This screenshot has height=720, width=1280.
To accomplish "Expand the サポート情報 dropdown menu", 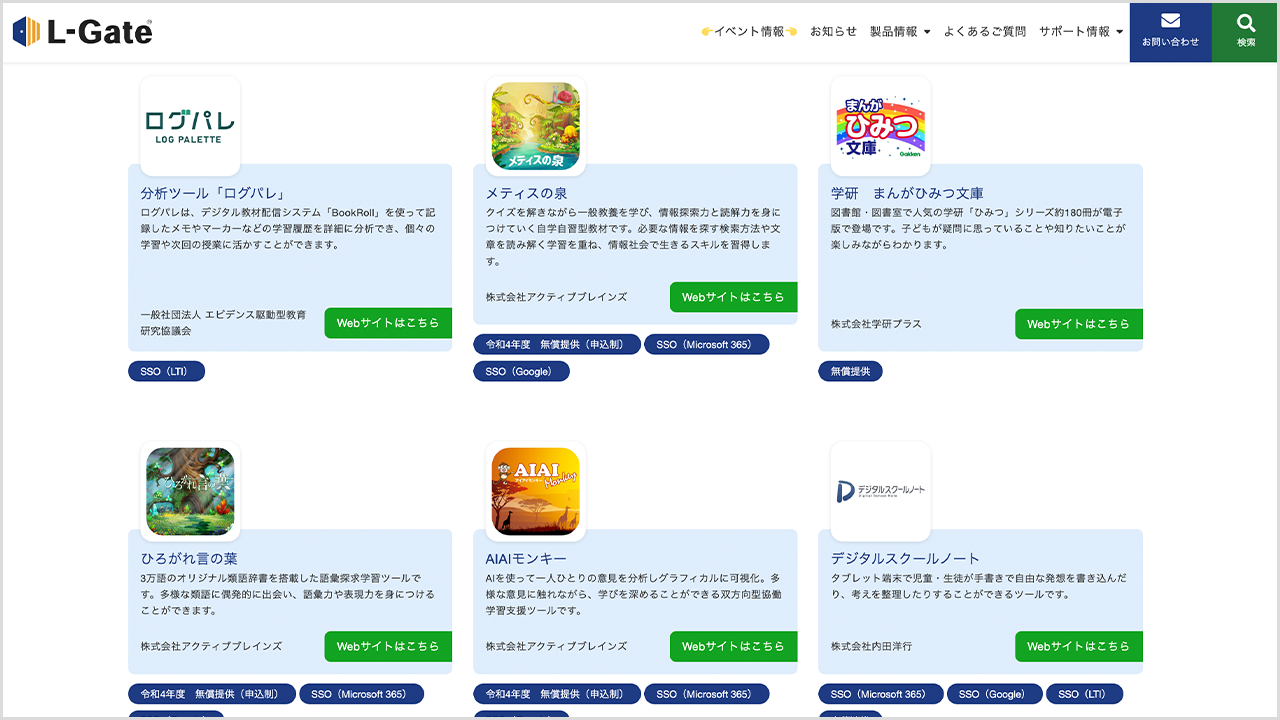I will (1081, 32).
